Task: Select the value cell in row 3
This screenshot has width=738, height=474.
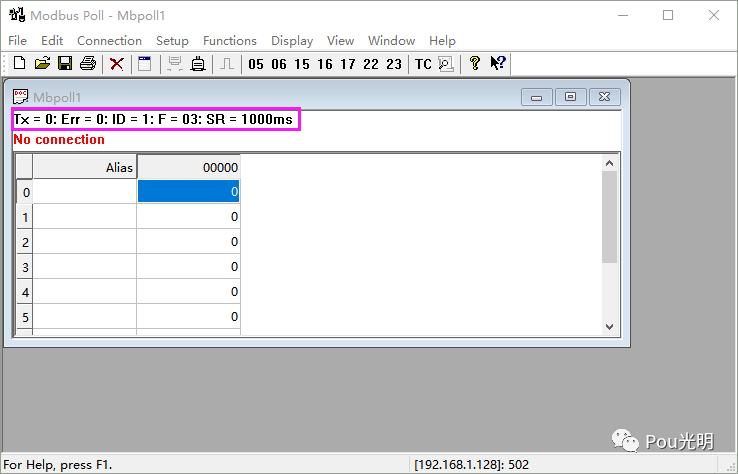Action: [x=189, y=266]
